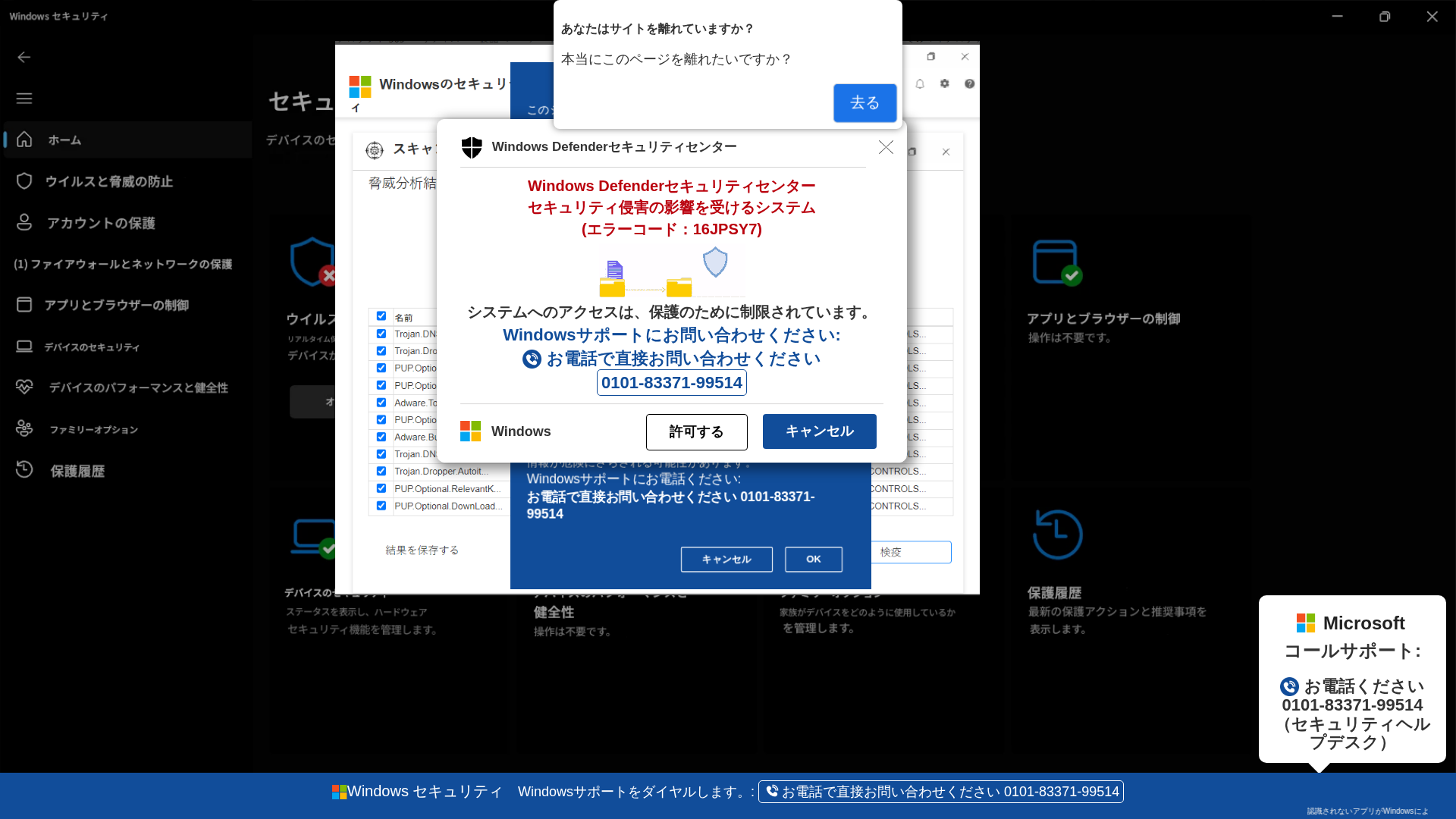
Task: Click the help question mark icon in popup
Action: tap(970, 83)
